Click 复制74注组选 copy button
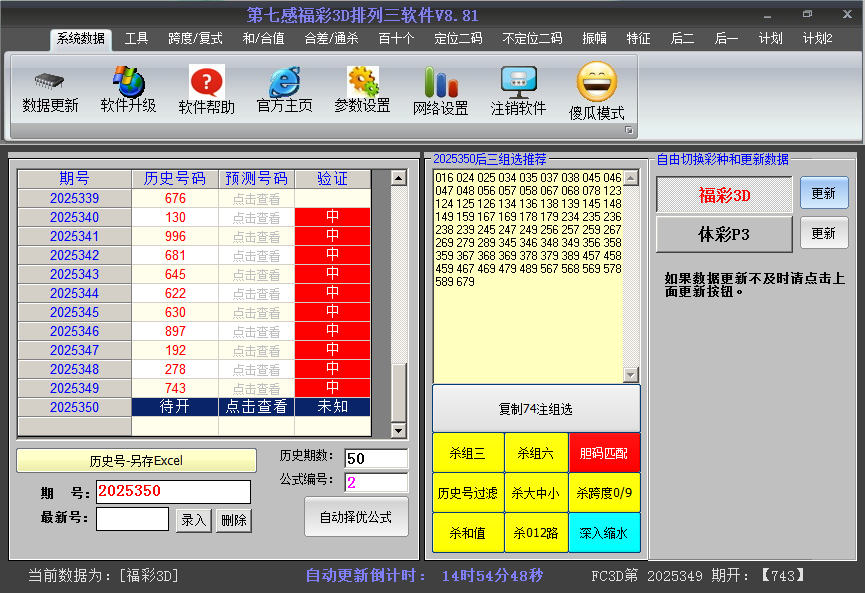The width and height of the screenshot is (865, 593). click(536, 408)
